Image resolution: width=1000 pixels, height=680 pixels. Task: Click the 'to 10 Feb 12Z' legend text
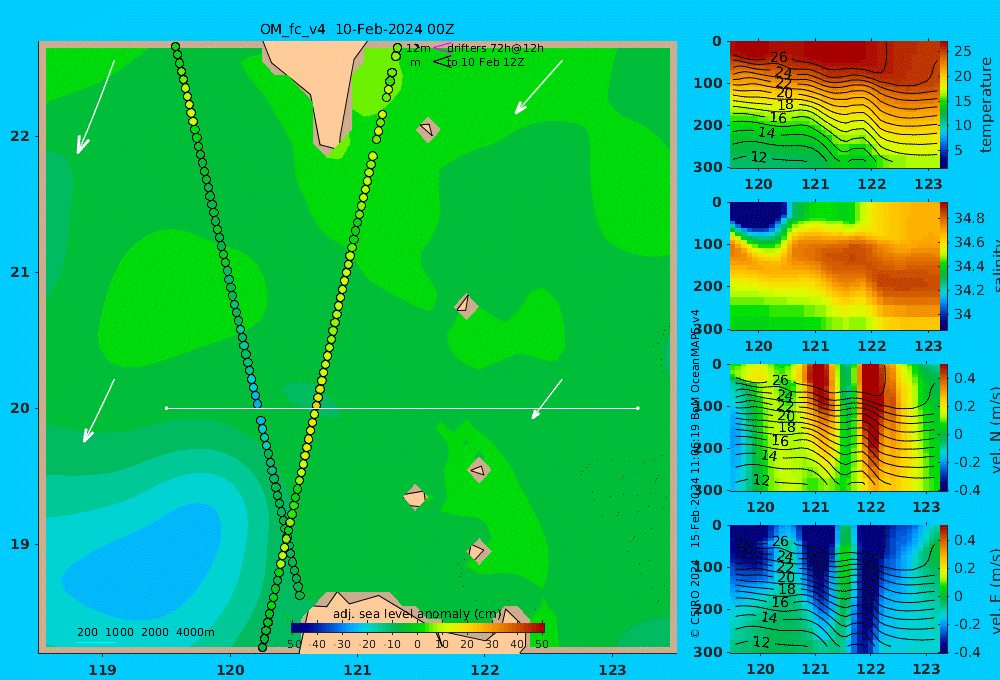click(485, 63)
